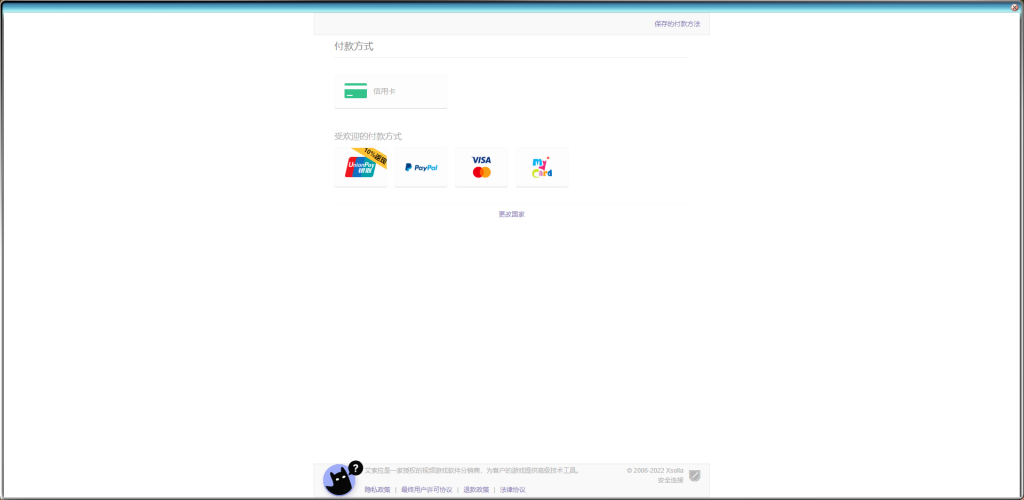Click the 10% rebate ribbon on UnionPay
Viewport: 1024px width, 500px height.
375,157
